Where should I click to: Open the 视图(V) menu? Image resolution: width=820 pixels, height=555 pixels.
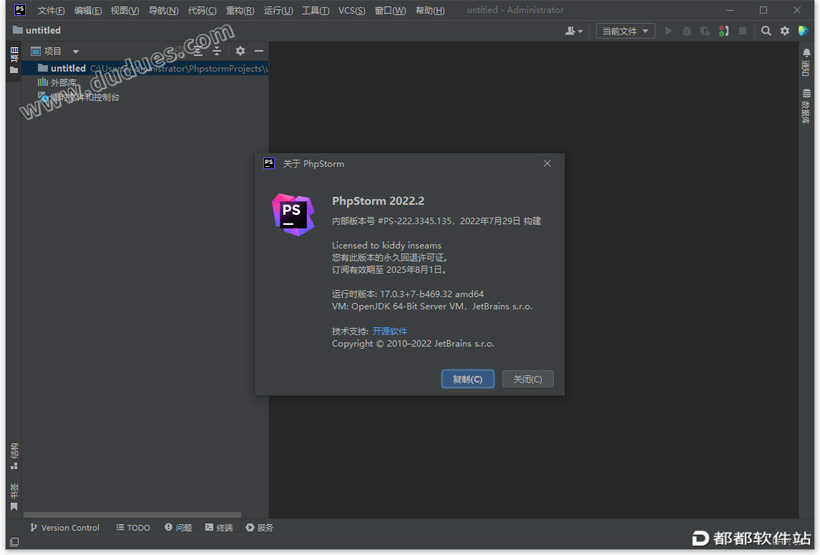click(125, 10)
